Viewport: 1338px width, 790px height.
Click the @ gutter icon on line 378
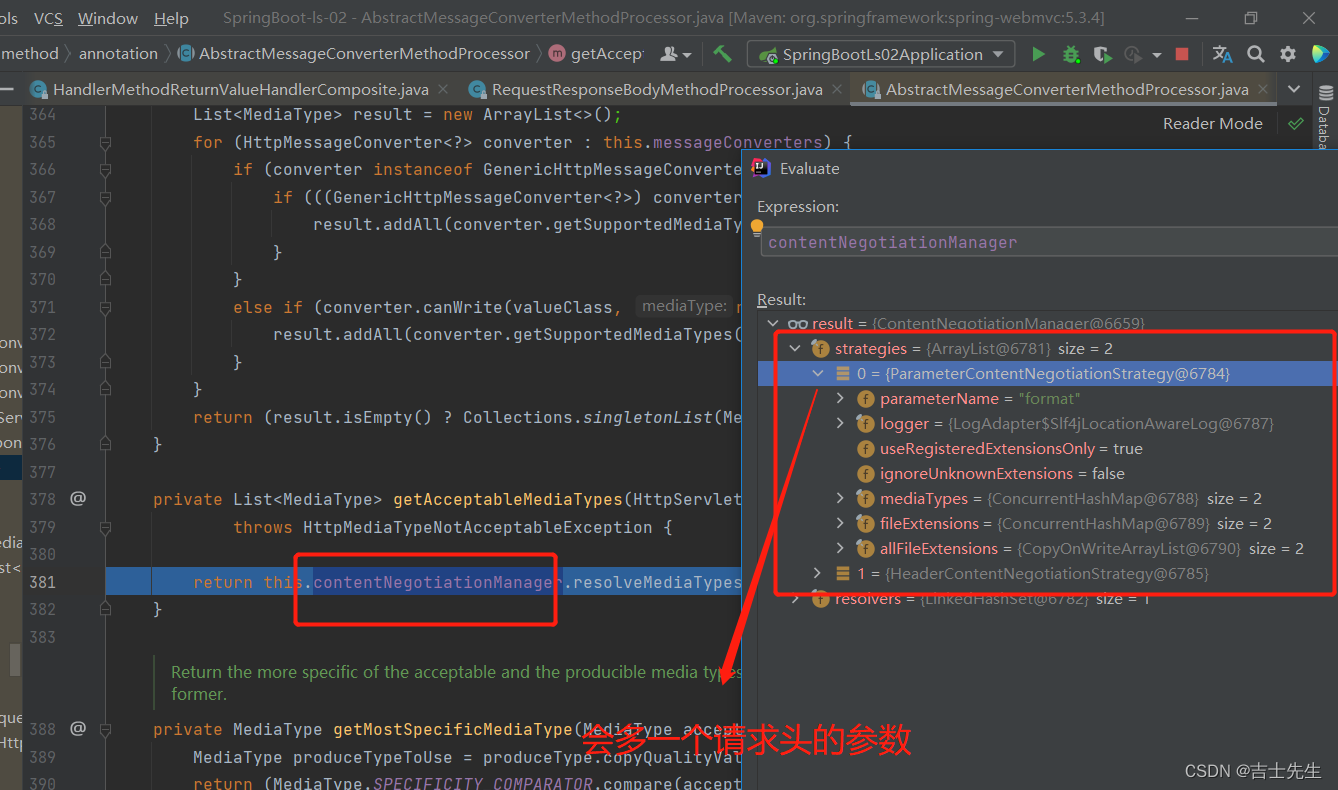(78, 498)
